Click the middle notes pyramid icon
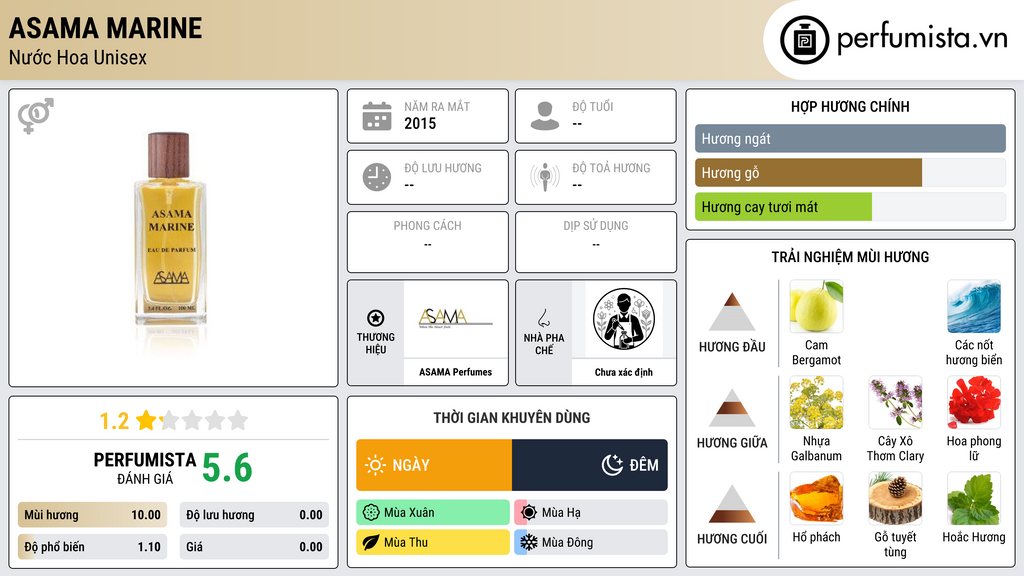The image size is (1024, 576). click(732, 408)
